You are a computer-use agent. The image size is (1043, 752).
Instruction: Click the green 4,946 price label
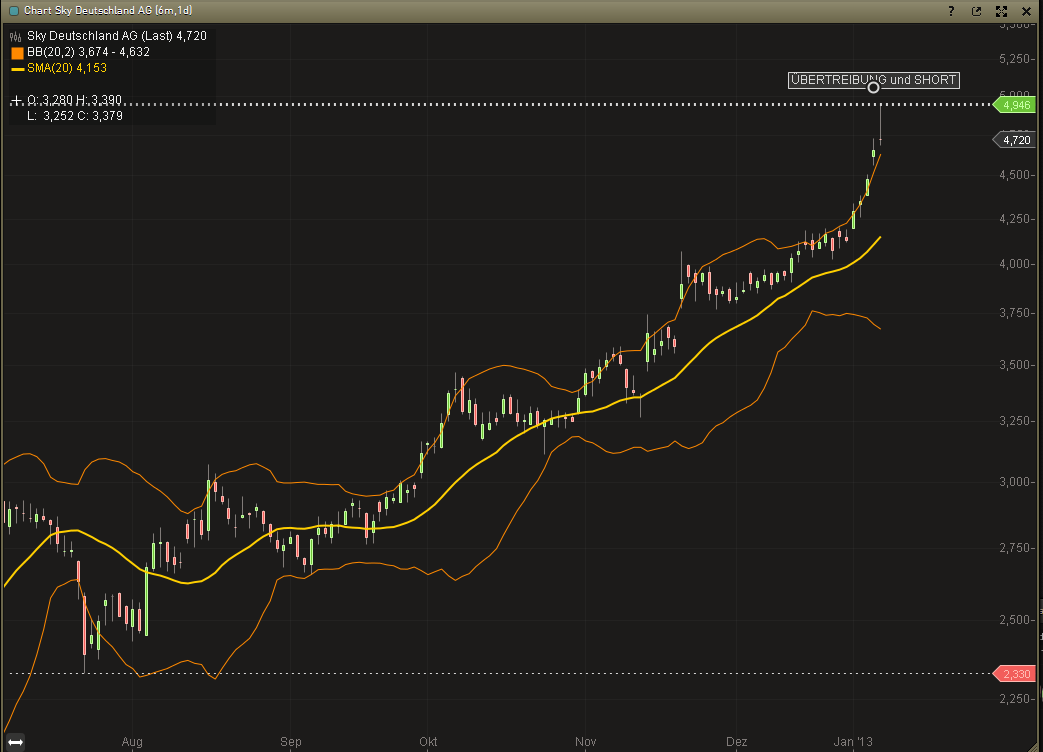coord(1015,105)
